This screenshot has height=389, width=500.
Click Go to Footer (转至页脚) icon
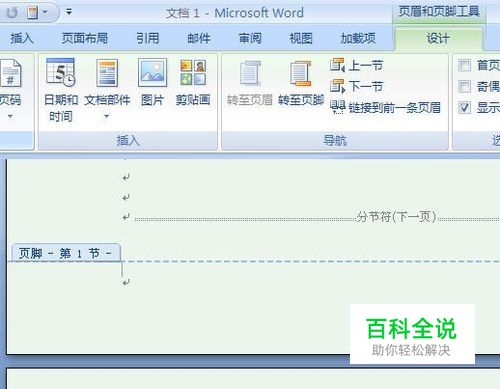pyautogui.click(x=301, y=73)
